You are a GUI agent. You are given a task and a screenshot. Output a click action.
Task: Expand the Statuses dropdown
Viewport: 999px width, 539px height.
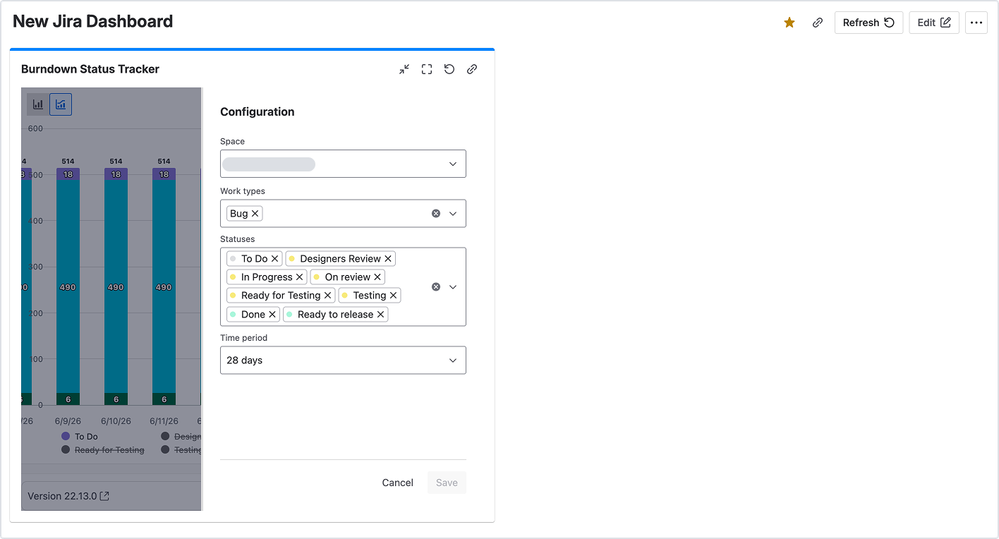point(453,287)
